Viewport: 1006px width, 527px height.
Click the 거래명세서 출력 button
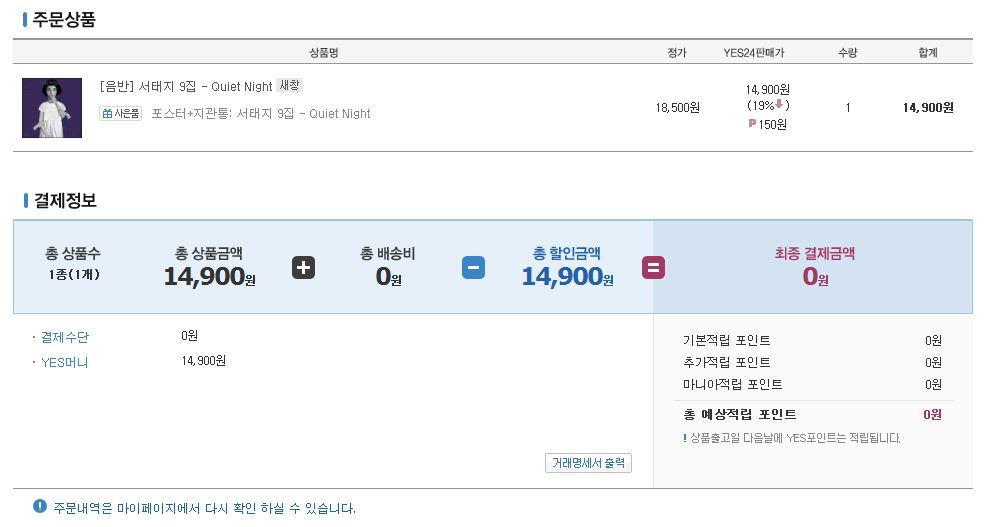pyautogui.click(x=588, y=463)
